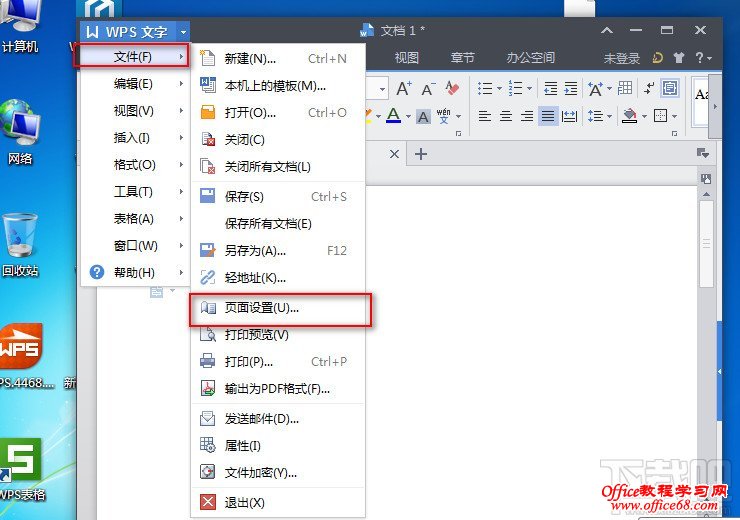The width and height of the screenshot is (740, 520).
Task: Click the WPS 文字 application button
Action: [x=128, y=32]
